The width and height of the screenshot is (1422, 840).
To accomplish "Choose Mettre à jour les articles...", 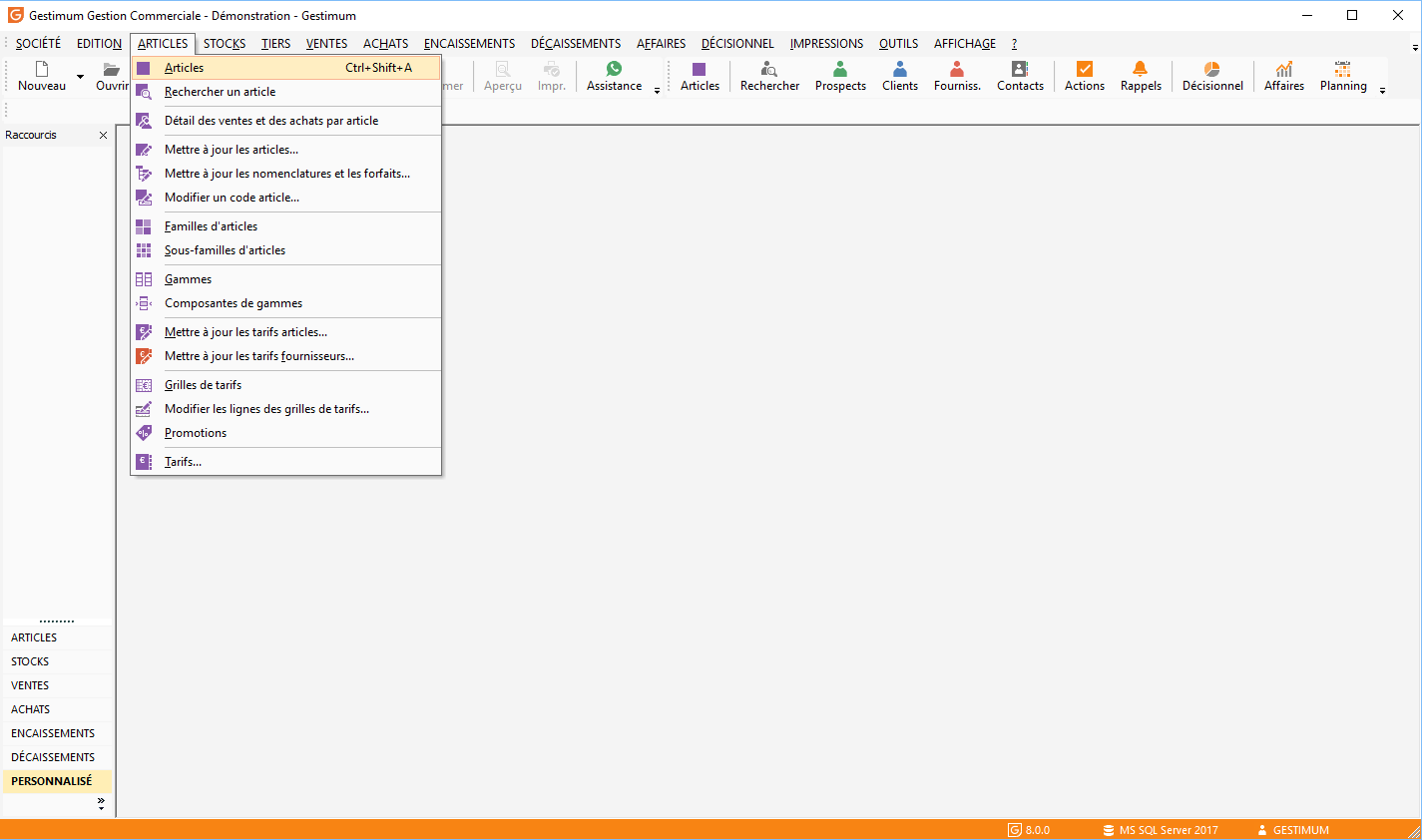I will [286, 150].
